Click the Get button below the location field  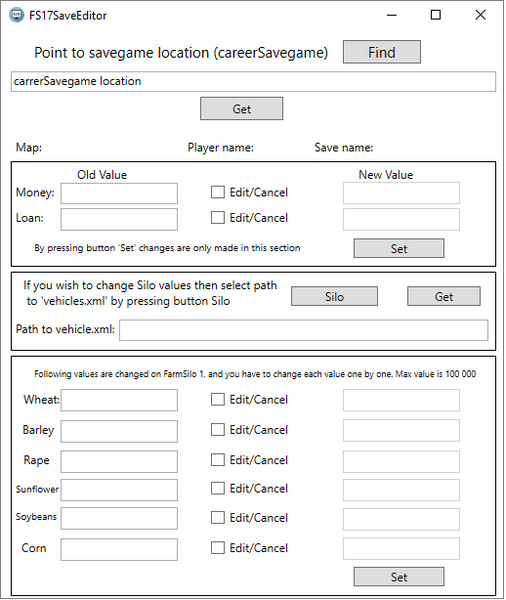[x=242, y=109]
